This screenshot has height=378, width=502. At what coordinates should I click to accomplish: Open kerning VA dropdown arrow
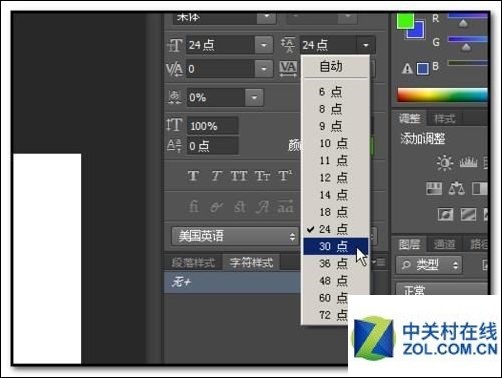(x=264, y=69)
